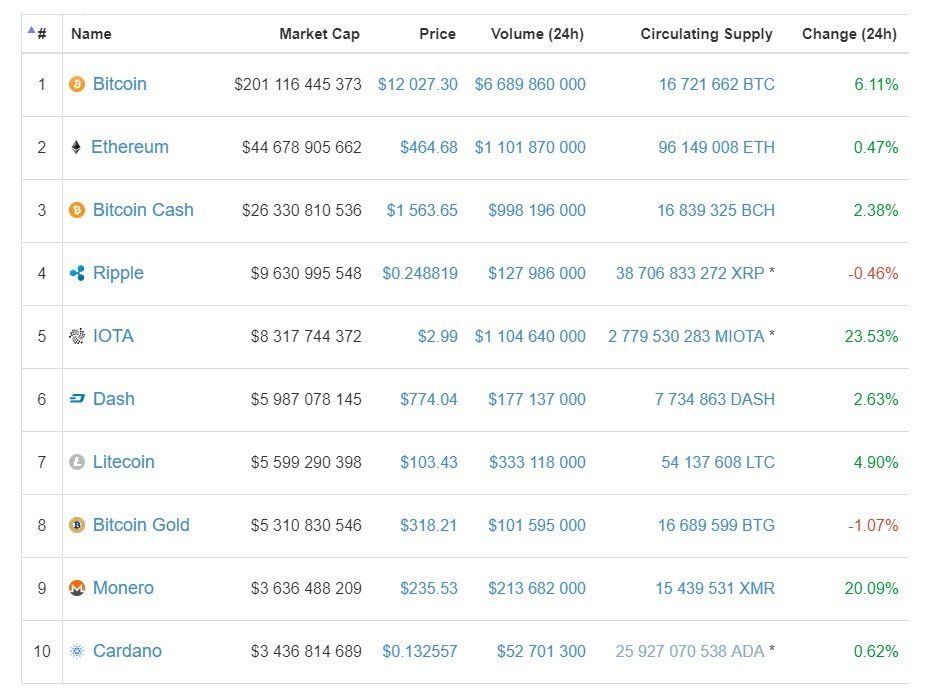Open the Ethereum name link
The image size is (934, 698).
tap(130, 147)
